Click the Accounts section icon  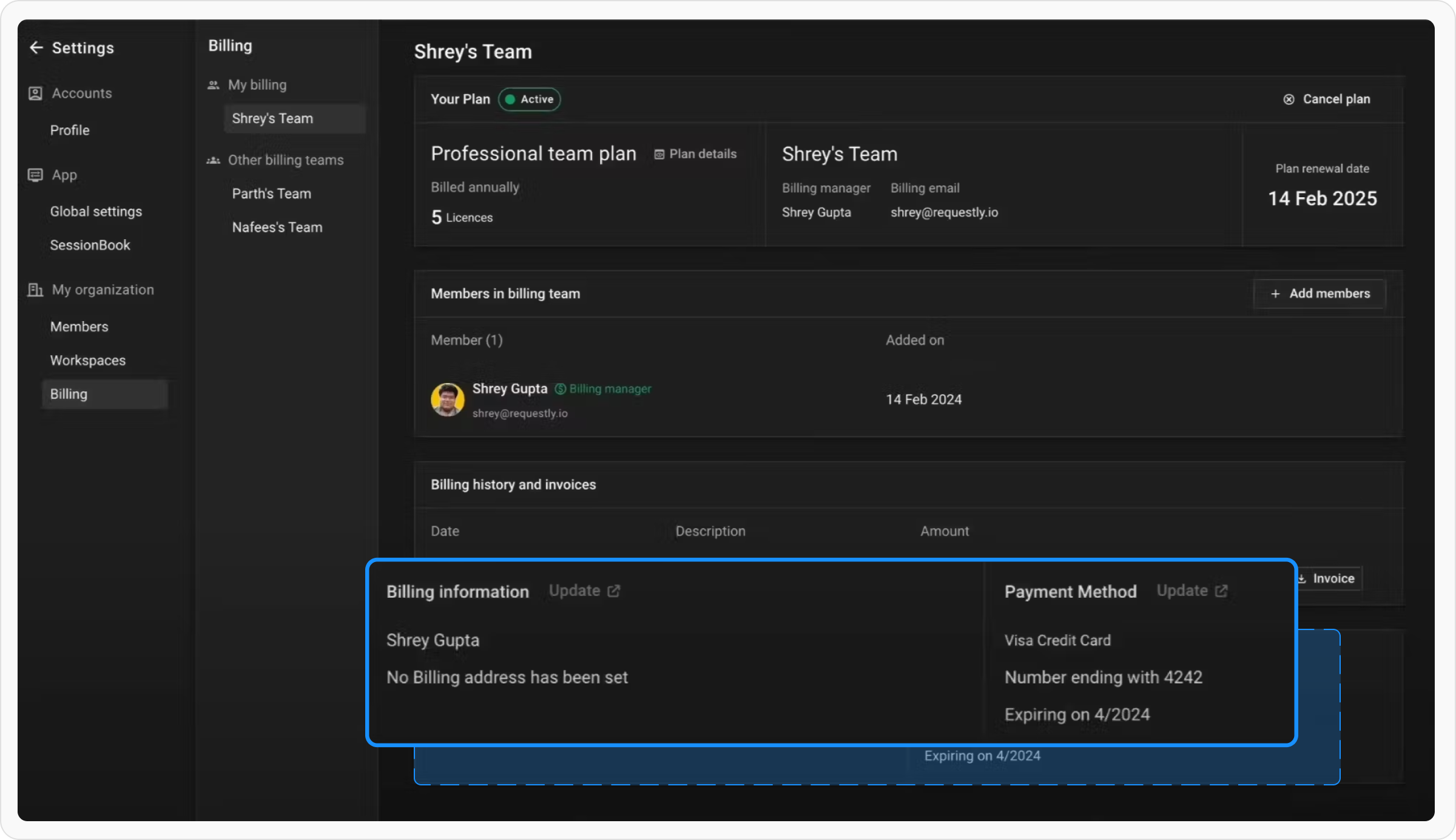(35, 93)
